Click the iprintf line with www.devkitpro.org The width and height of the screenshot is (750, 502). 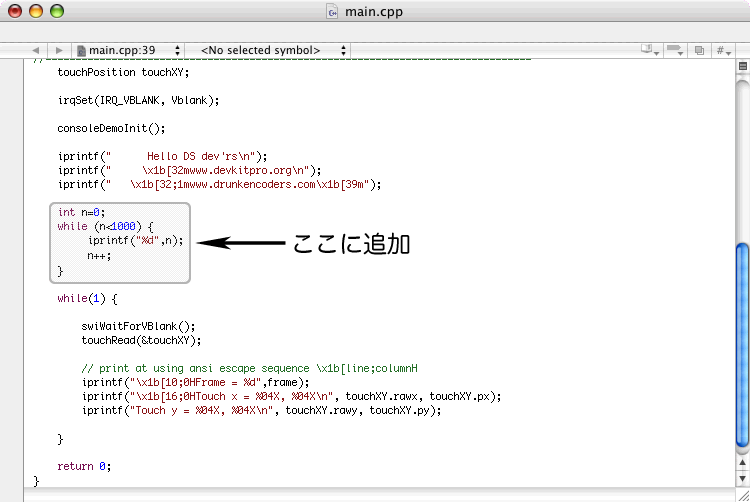tap(189, 170)
